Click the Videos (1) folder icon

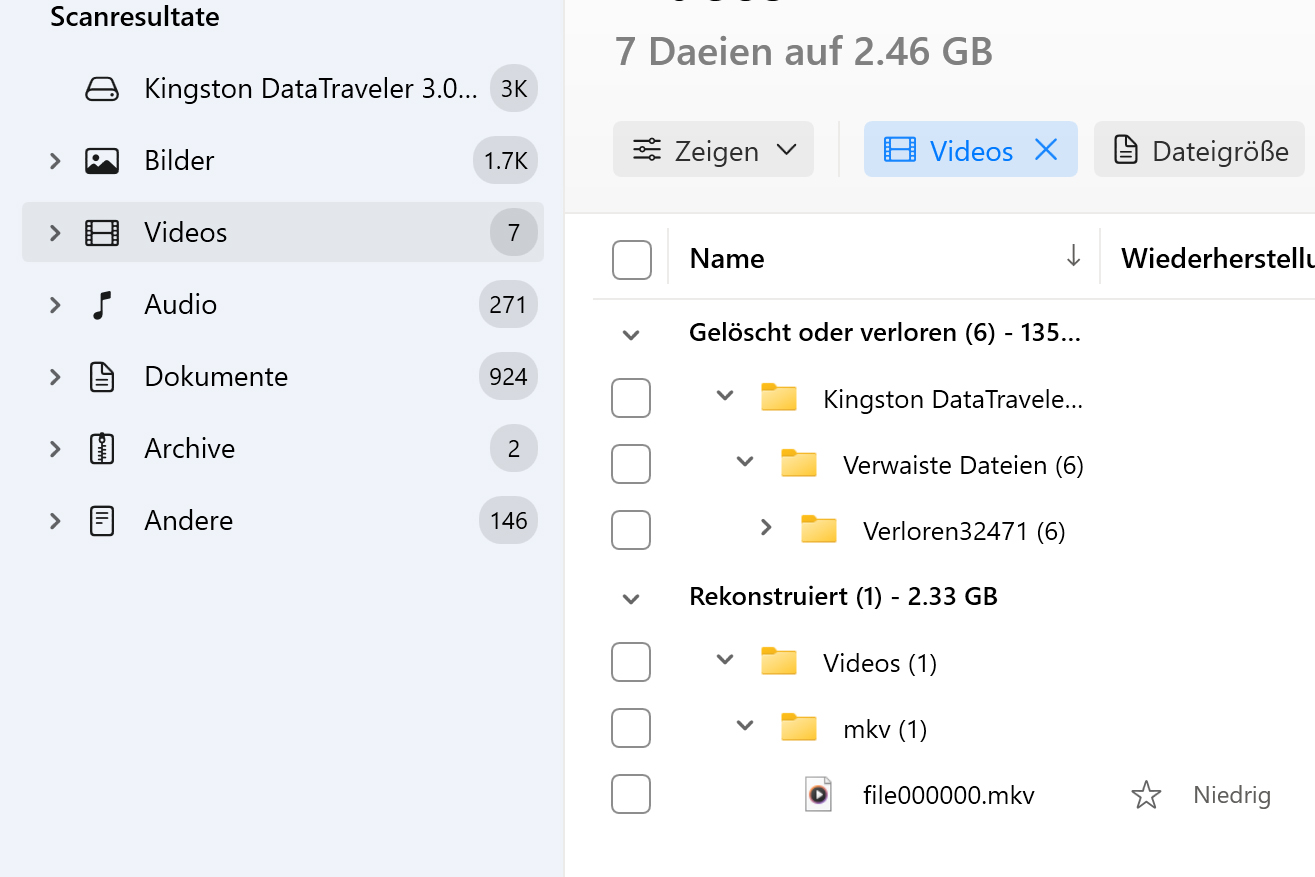click(778, 661)
